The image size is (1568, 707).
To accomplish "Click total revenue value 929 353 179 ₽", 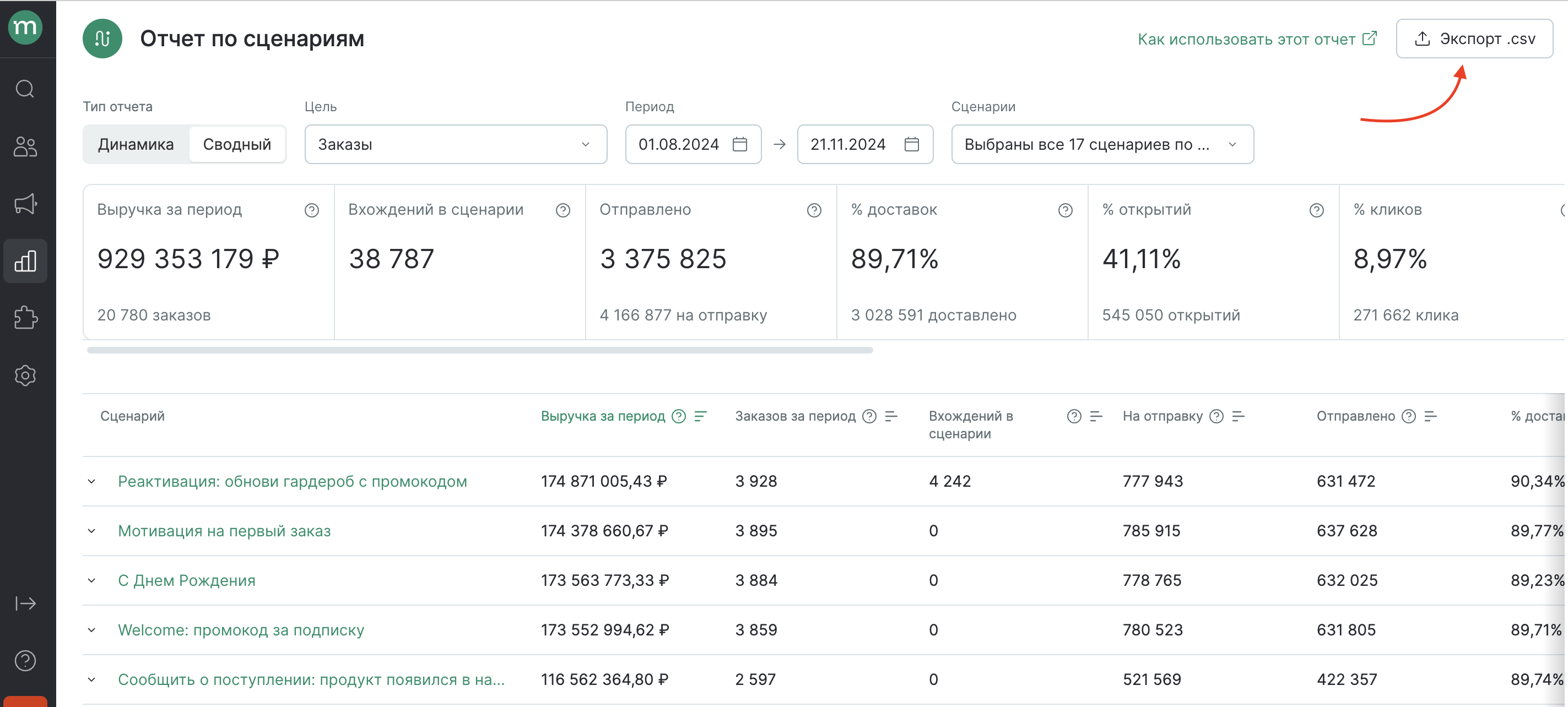I will pyautogui.click(x=188, y=260).
